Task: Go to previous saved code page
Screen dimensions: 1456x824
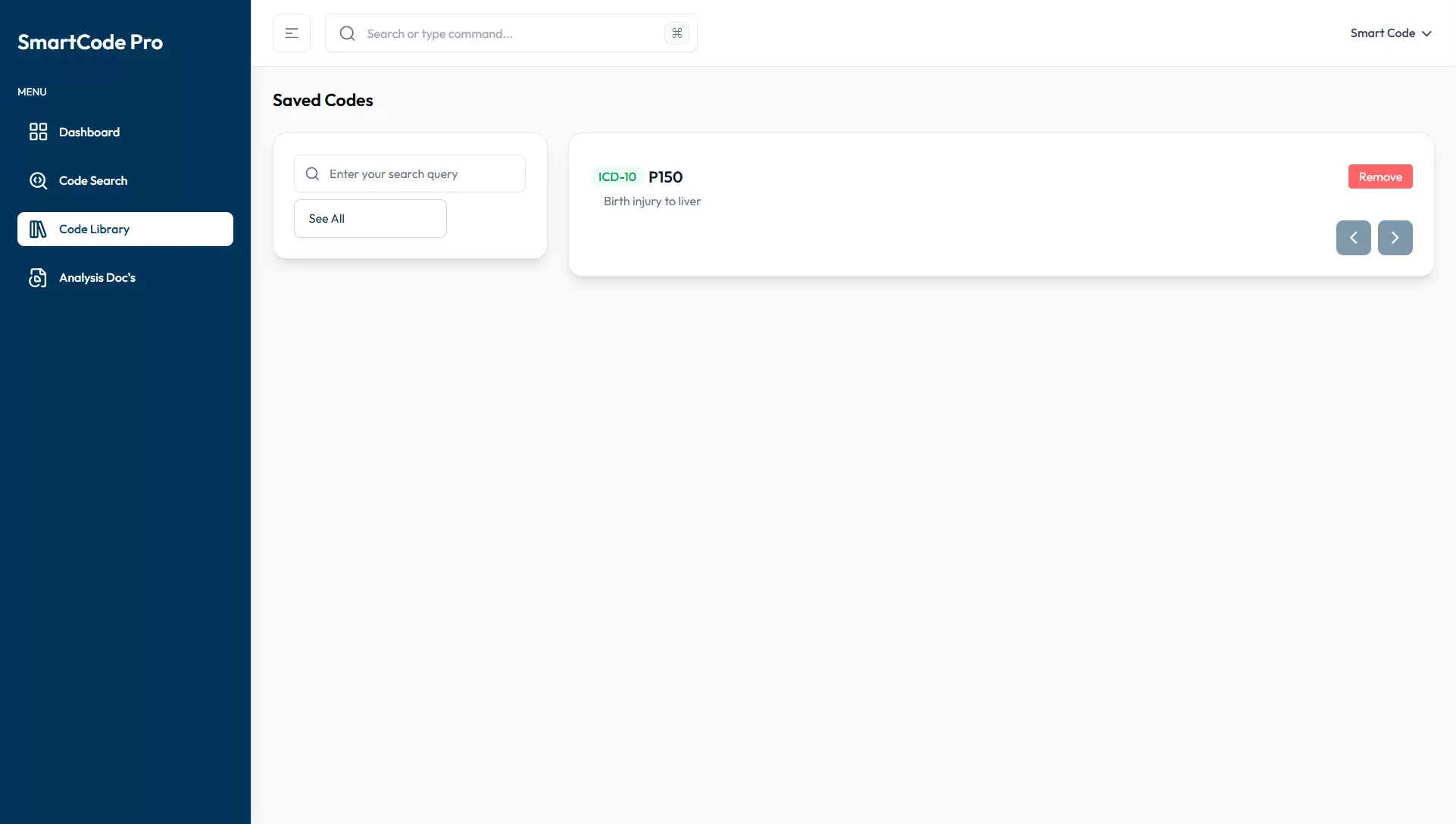Action: pos(1353,238)
